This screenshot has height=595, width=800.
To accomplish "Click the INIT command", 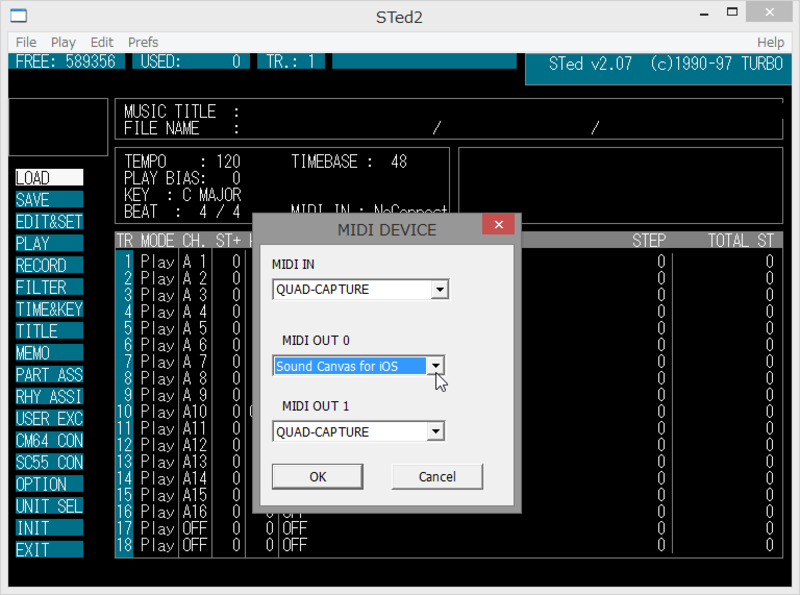I will 49,528.
